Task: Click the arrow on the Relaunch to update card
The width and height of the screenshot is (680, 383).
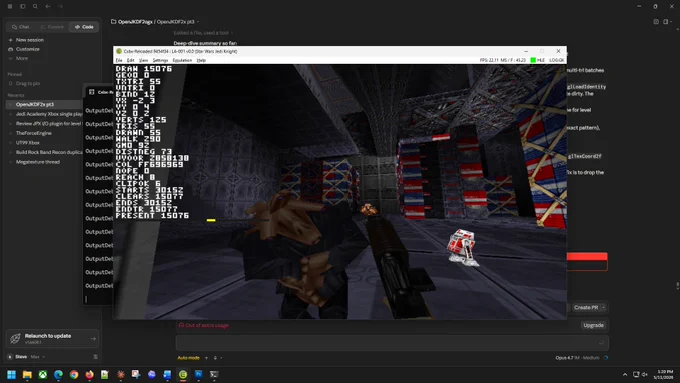Action: [93, 339]
